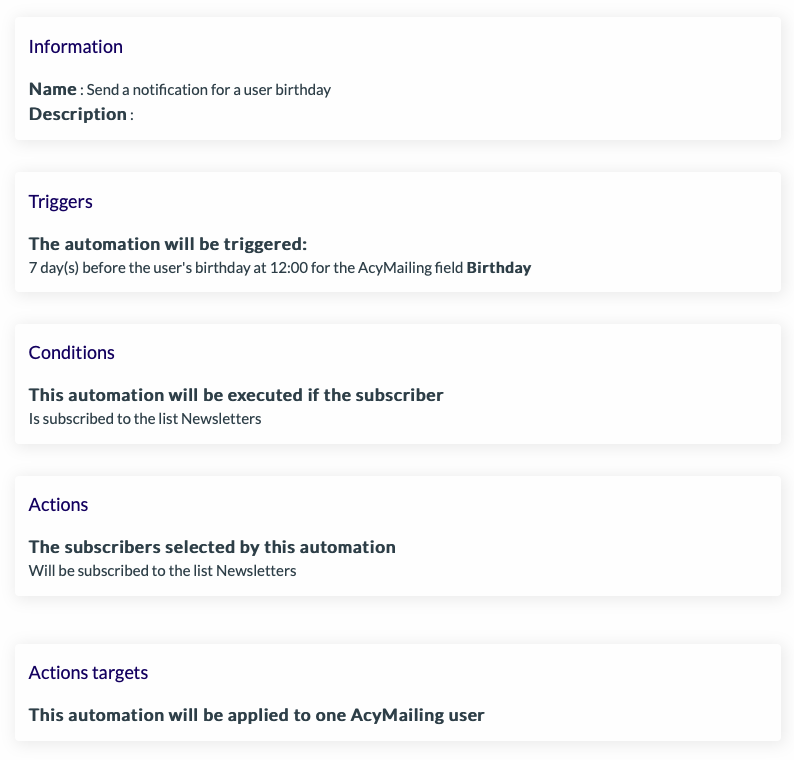Click the Description label
This screenshot has width=794, height=760.
click(77, 114)
